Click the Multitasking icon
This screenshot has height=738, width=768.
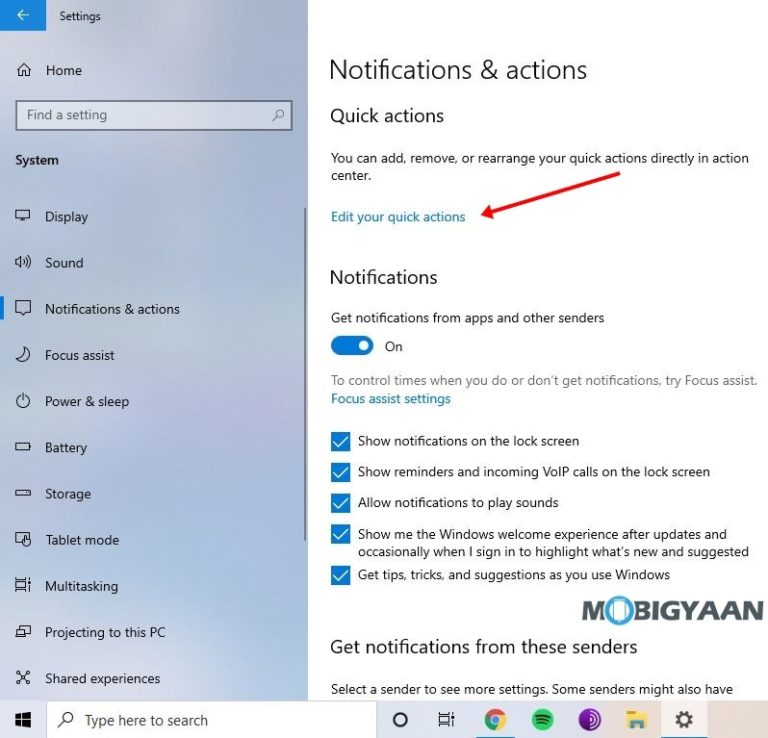click(23, 585)
